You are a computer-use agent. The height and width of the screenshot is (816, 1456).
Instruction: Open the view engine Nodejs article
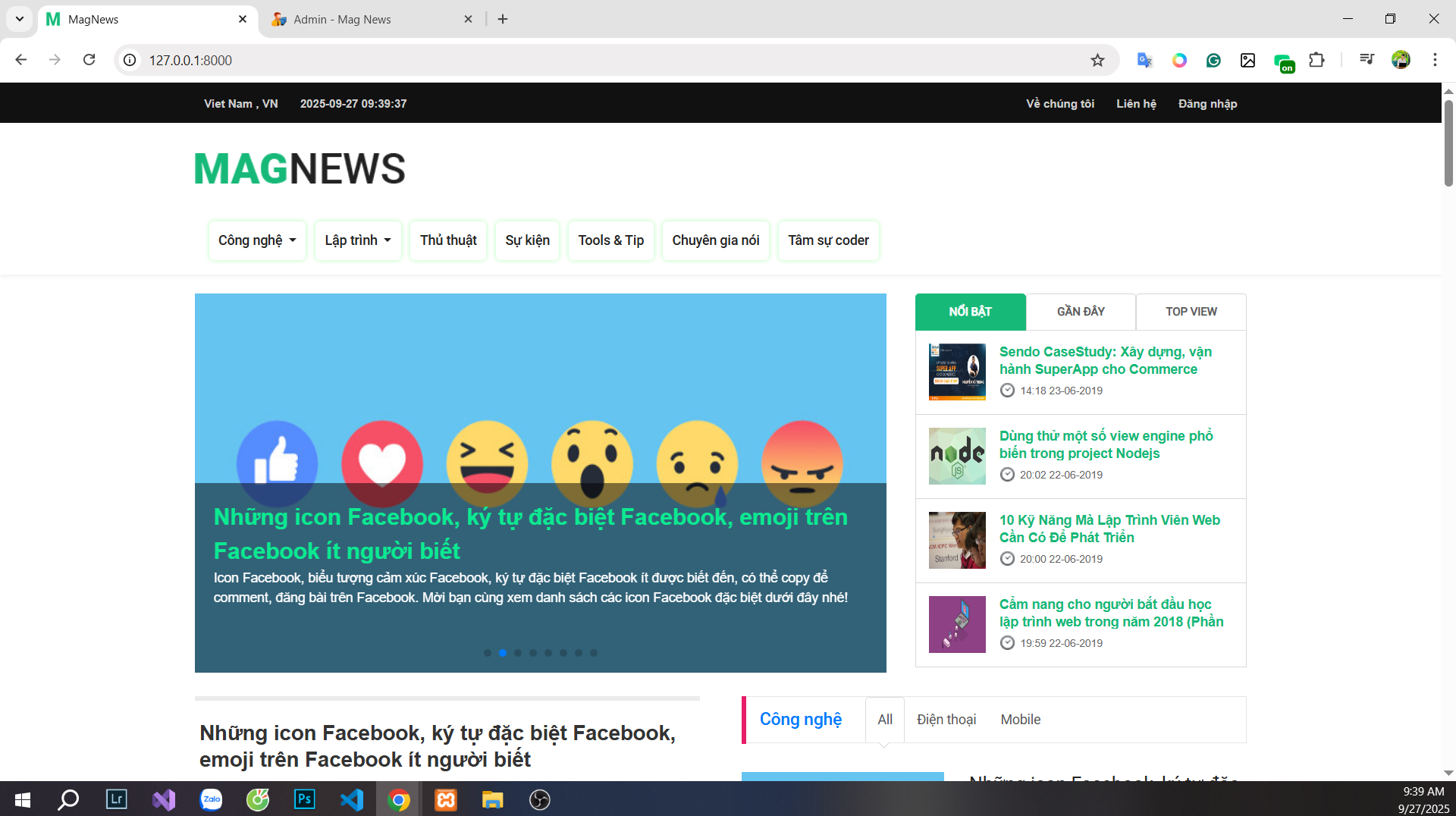(x=1106, y=444)
